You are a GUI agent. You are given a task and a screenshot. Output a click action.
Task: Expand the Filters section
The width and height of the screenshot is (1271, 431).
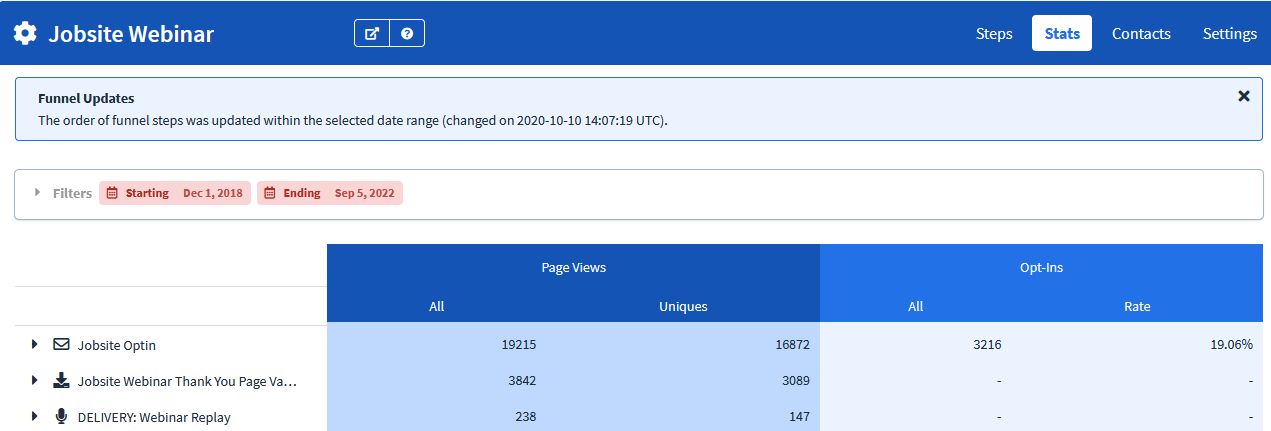tap(38, 193)
